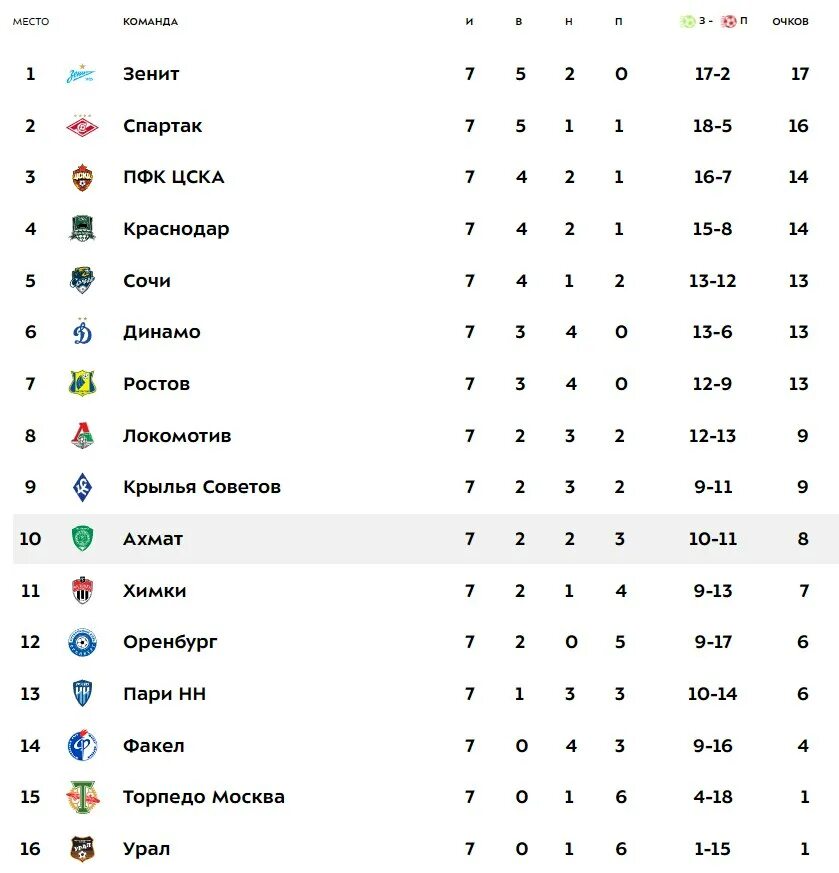
Task: Click the Fakel club logo
Action: tap(82, 746)
